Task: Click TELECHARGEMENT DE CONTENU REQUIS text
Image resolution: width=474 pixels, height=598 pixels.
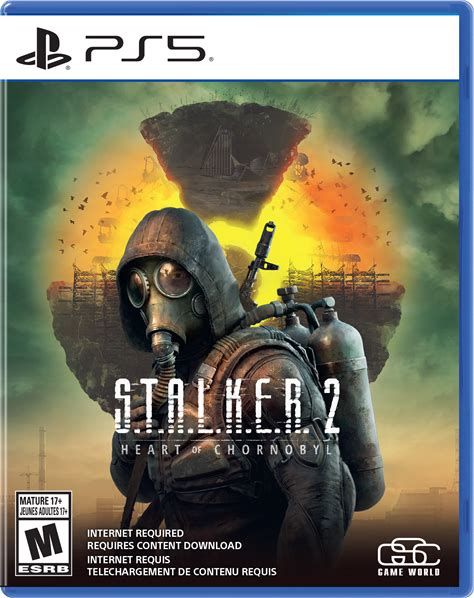Action: pyautogui.click(x=182, y=572)
